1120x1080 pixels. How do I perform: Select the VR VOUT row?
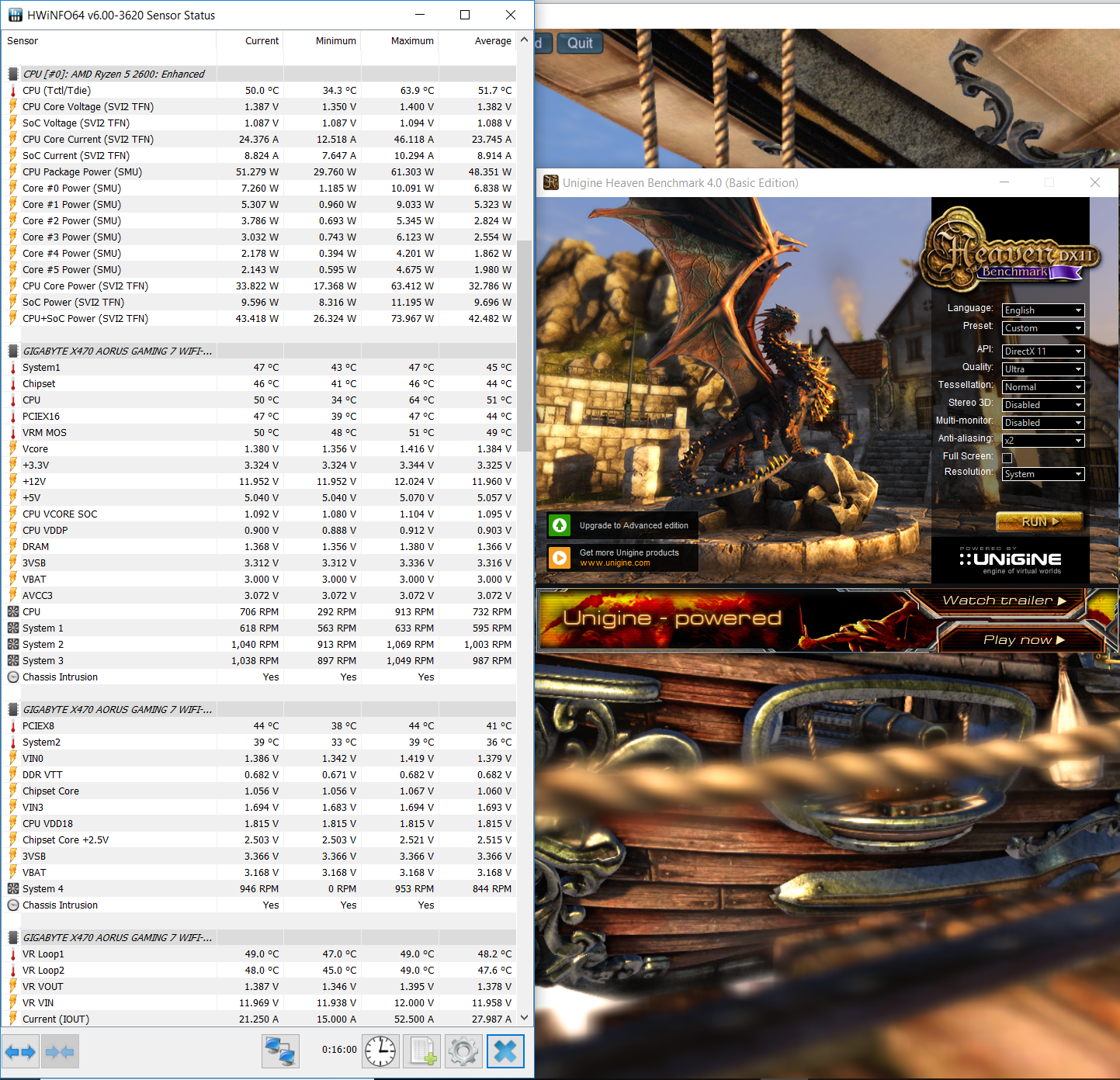point(260,987)
